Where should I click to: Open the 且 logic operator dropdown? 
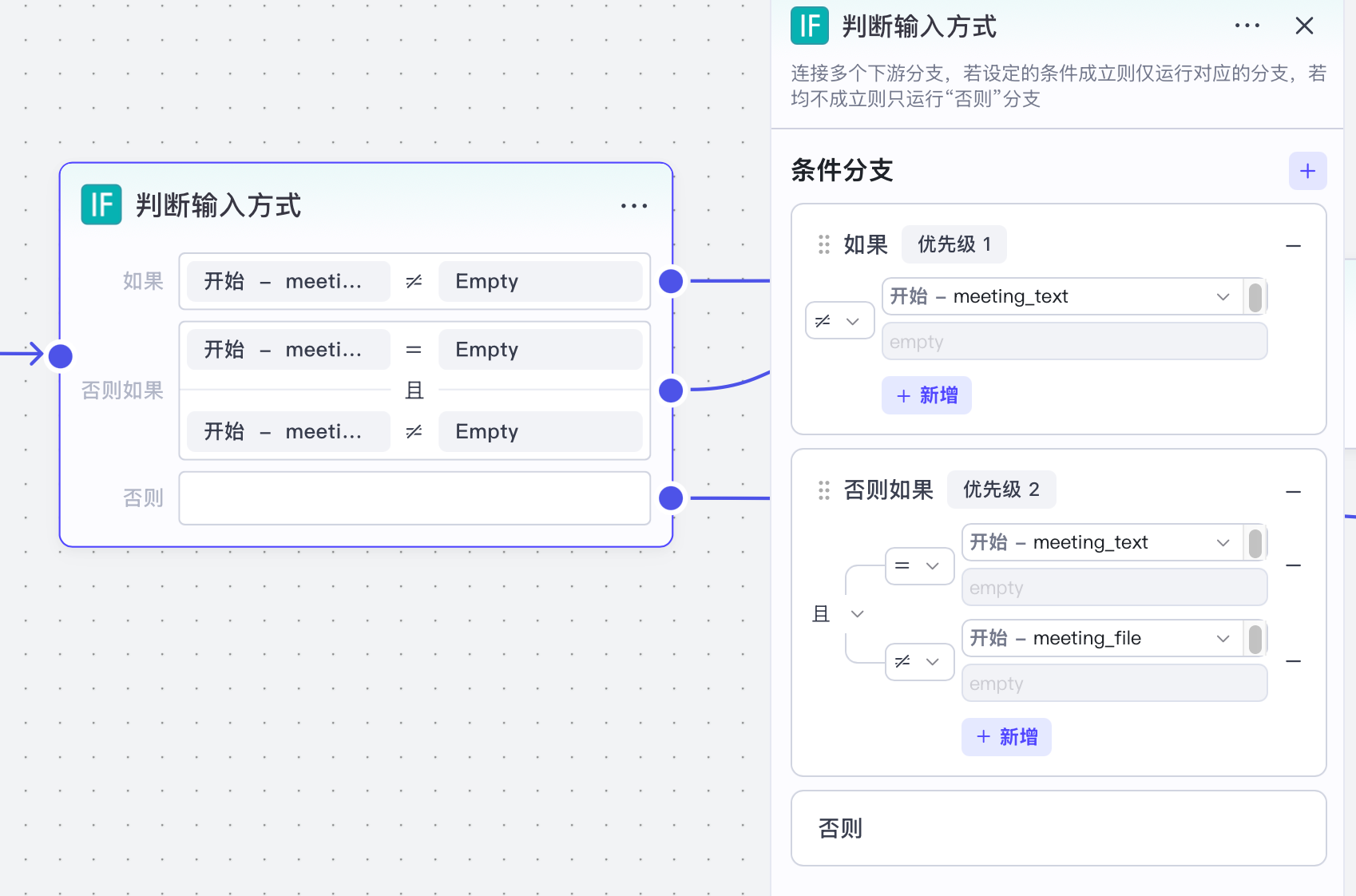[838, 614]
